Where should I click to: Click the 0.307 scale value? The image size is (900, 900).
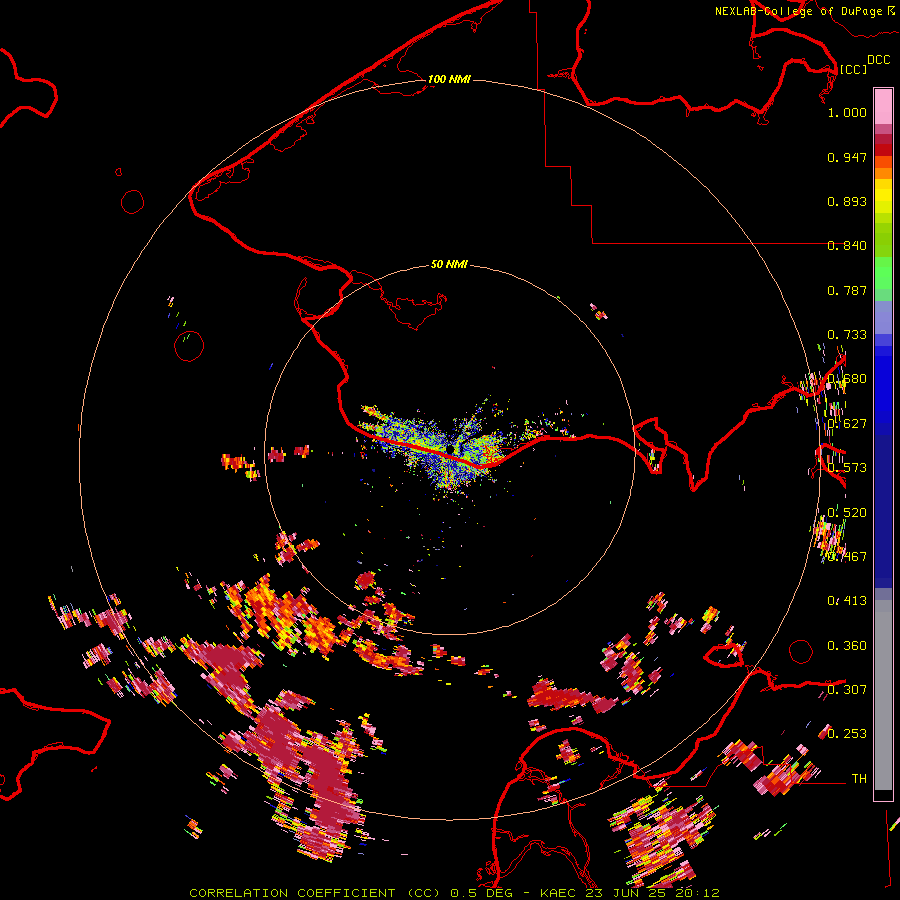(x=847, y=689)
